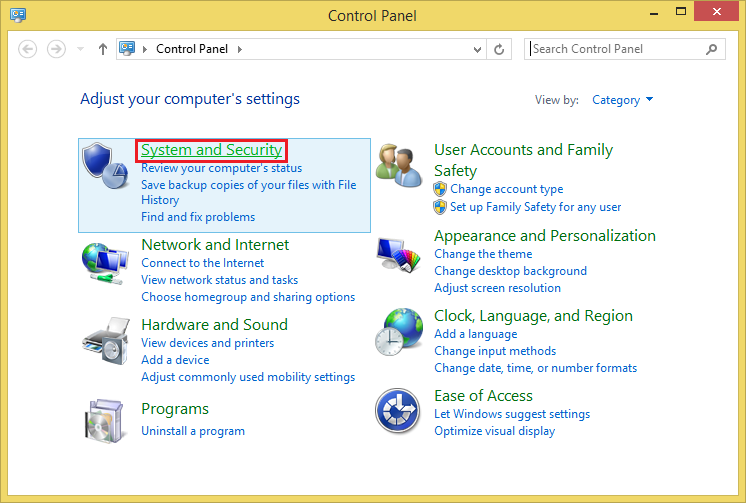746x503 pixels.
Task: Open Set up Family Safety for any user
Action: coord(535,207)
